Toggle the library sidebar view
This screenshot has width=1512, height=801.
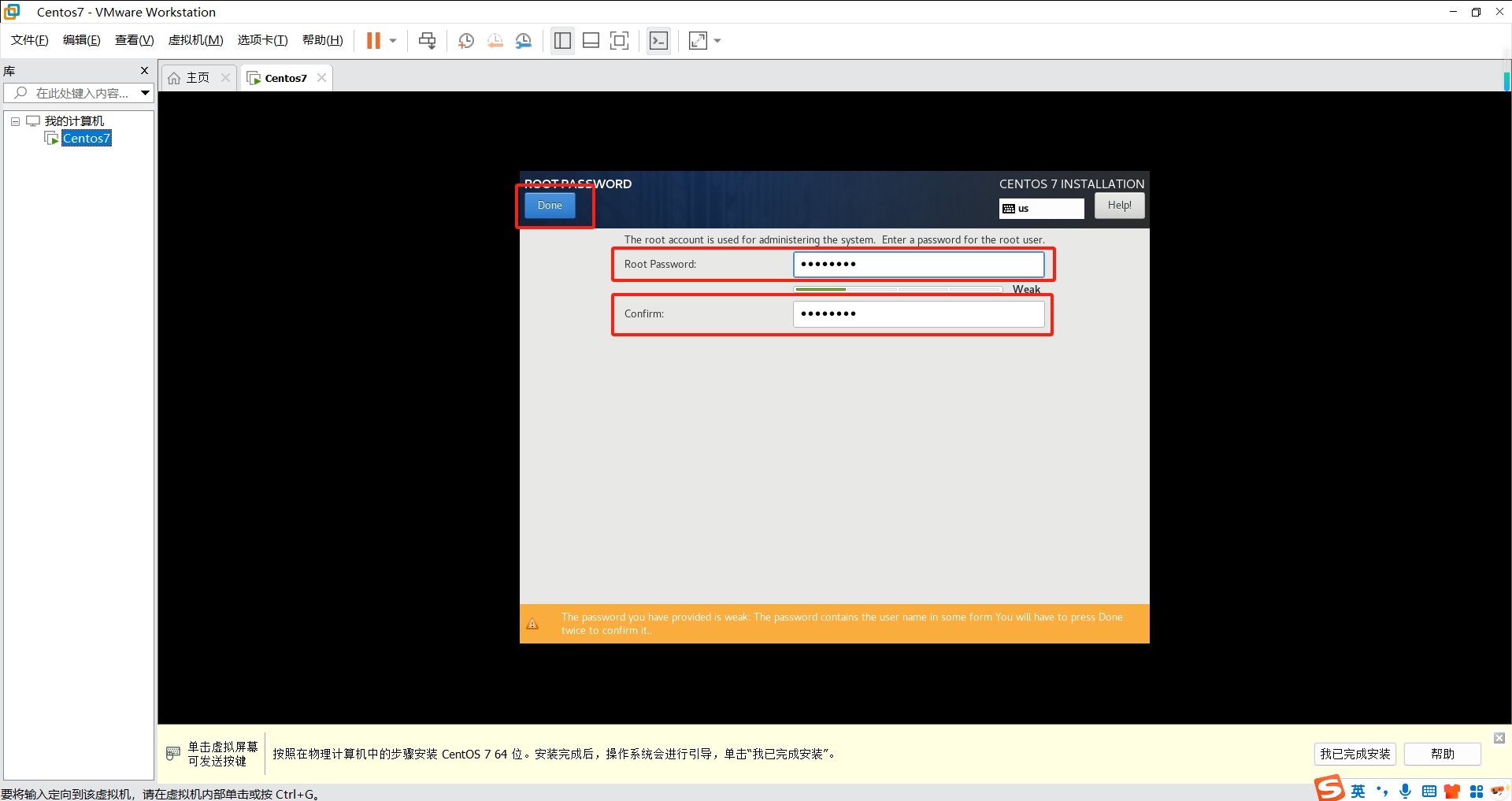562,41
